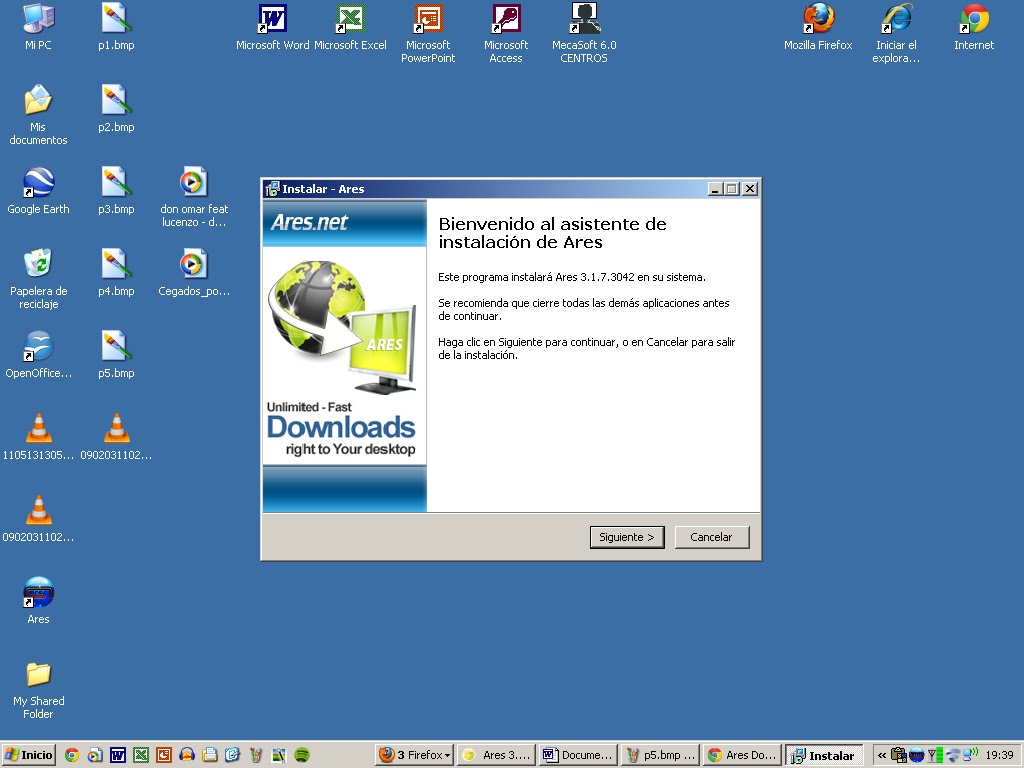Open My Shared Folder on desktop
Image resolution: width=1024 pixels, height=768 pixels.
tap(38, 690)
